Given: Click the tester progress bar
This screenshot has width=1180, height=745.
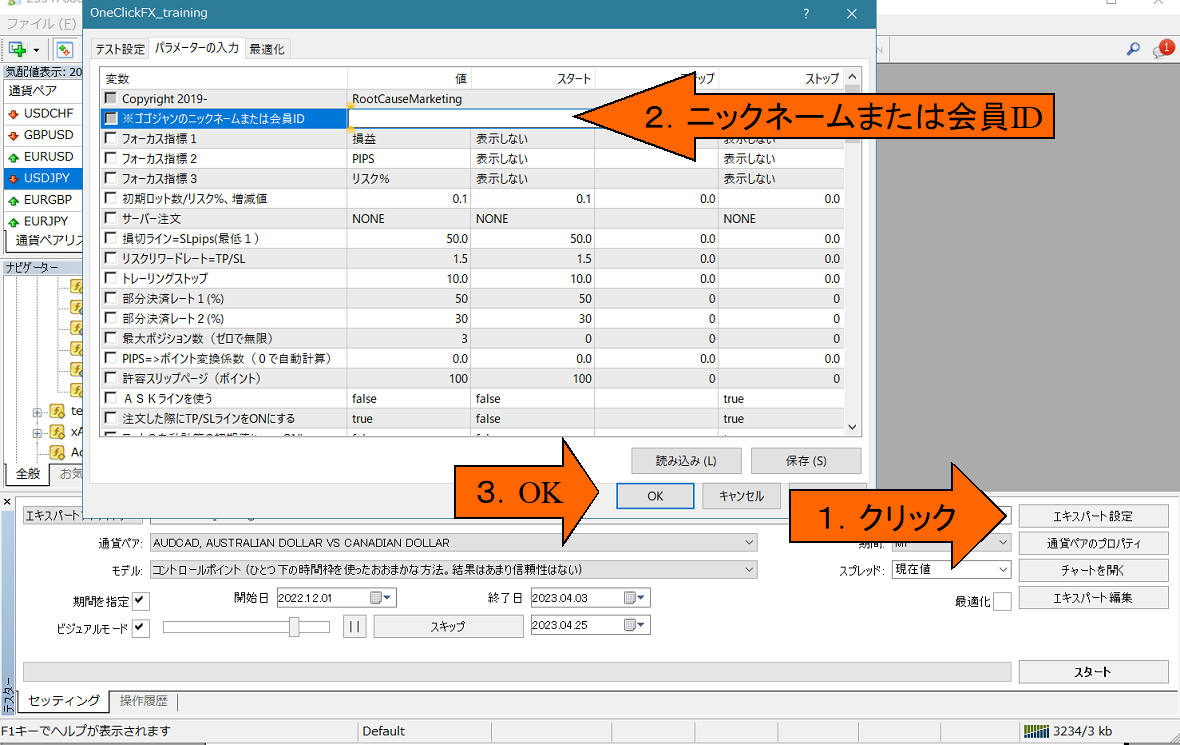Looking at the screenshot, I should (517, 672).
